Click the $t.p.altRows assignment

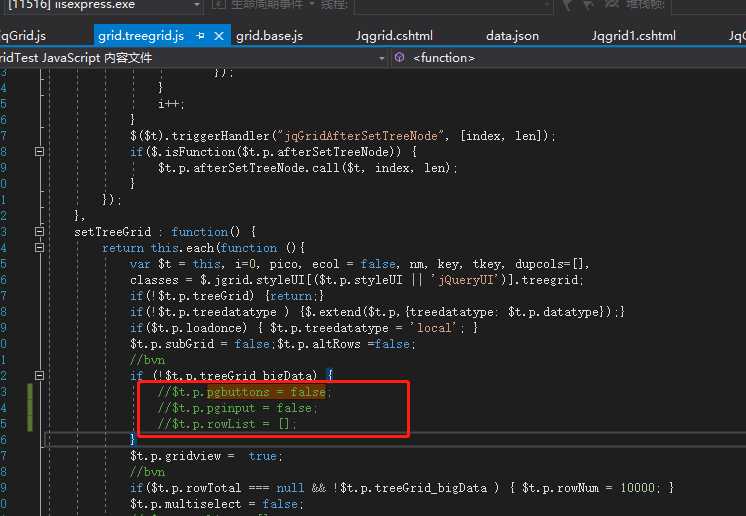(346, 344)
